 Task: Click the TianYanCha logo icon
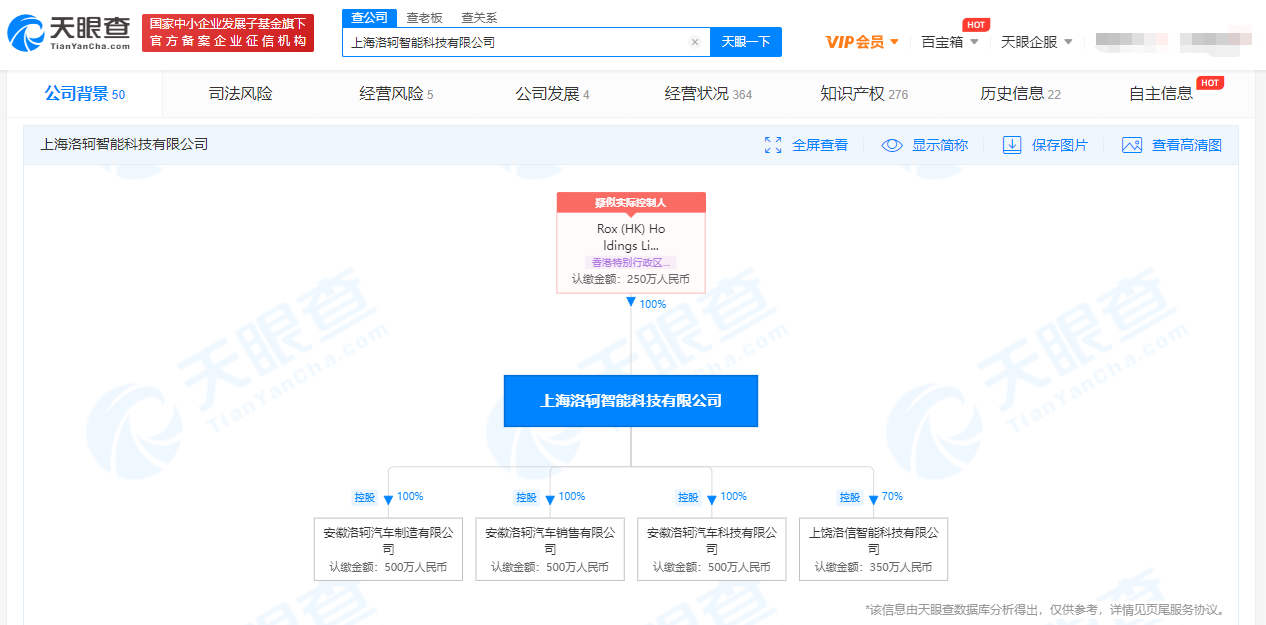pyautogui.click(x=25, y=35)
